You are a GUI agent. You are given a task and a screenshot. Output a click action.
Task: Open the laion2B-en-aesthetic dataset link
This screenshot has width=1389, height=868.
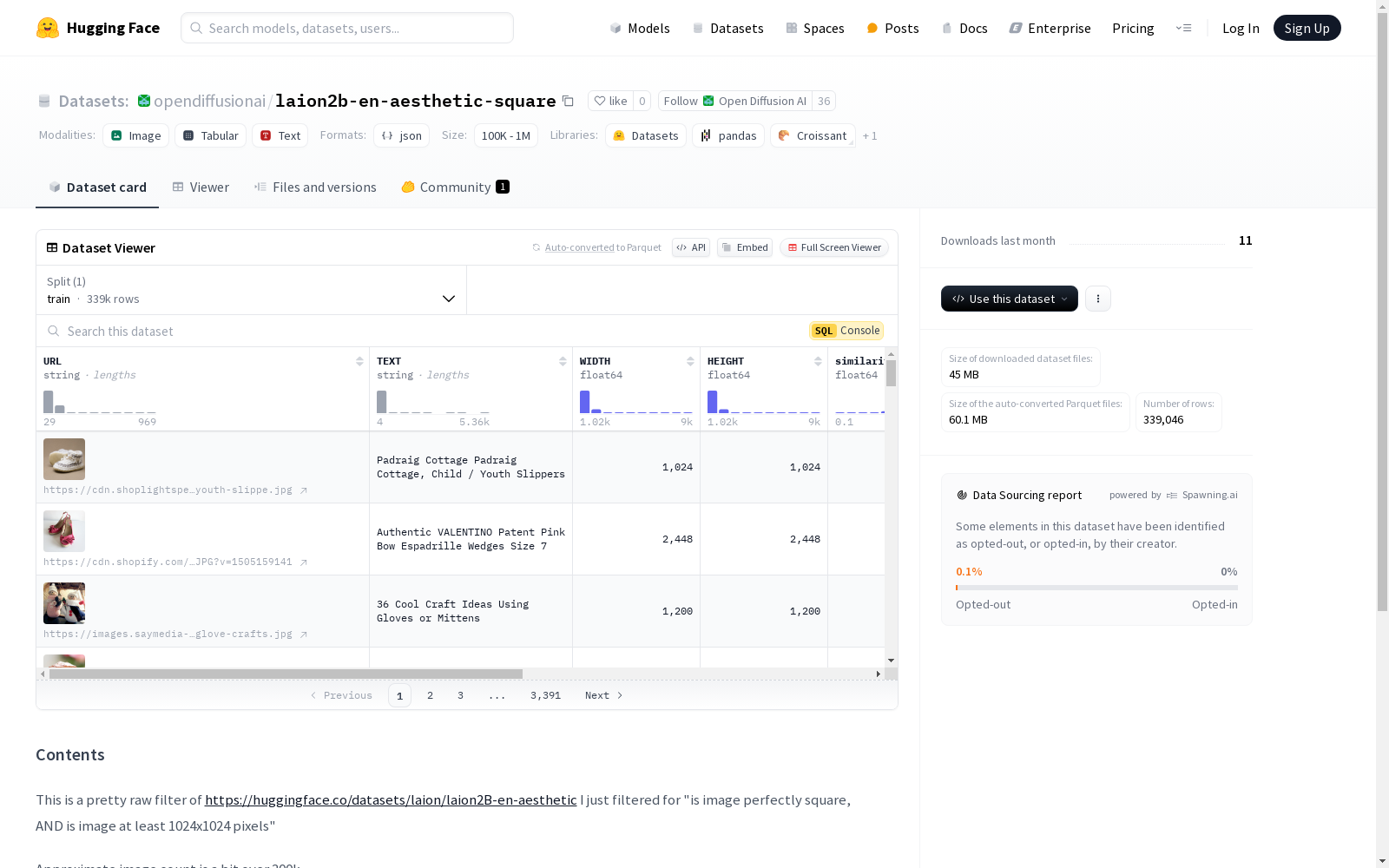click(x=391, y=799)
